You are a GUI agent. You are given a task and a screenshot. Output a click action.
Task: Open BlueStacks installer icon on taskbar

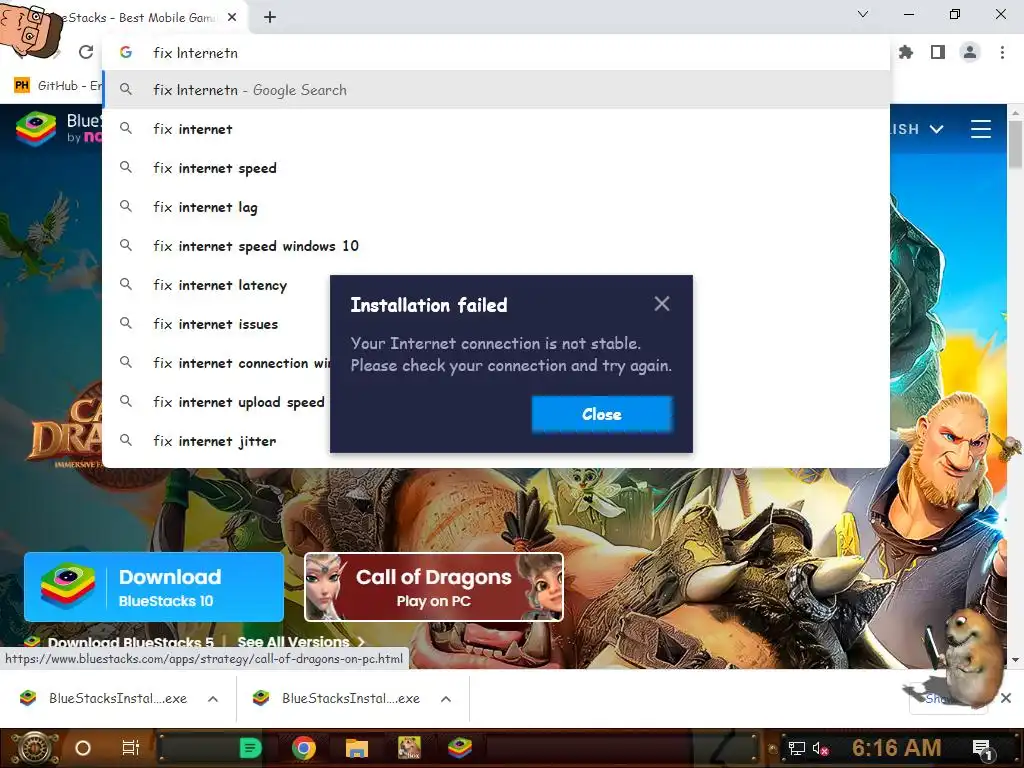click(460, 748)
